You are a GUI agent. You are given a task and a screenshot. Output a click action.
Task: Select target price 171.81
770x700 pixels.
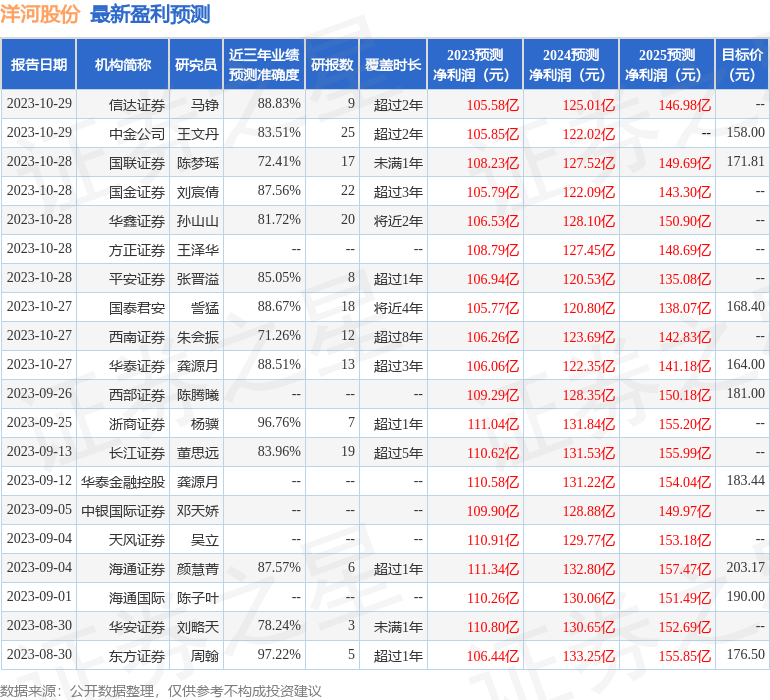click(745, 161)
